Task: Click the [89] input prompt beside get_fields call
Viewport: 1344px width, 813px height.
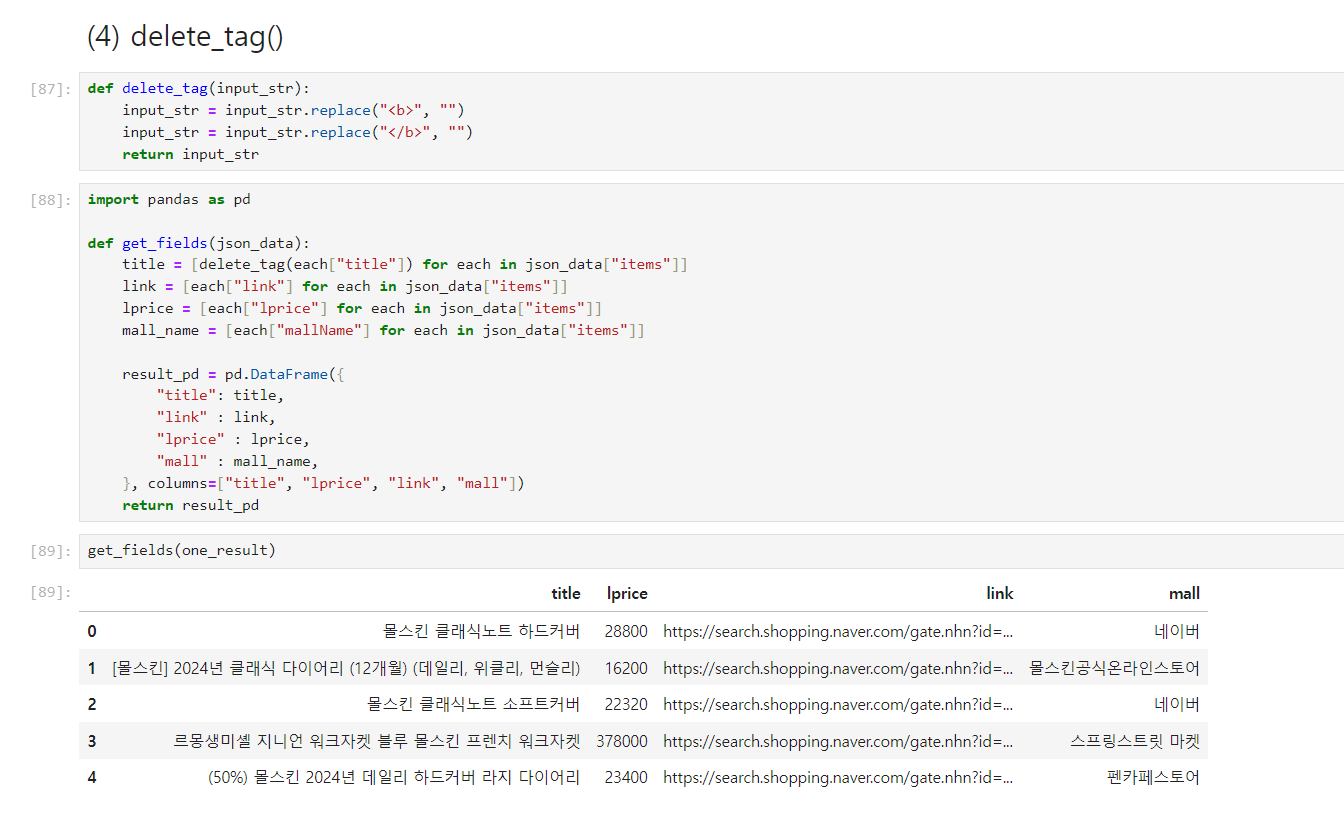Action: click(50, 551)
